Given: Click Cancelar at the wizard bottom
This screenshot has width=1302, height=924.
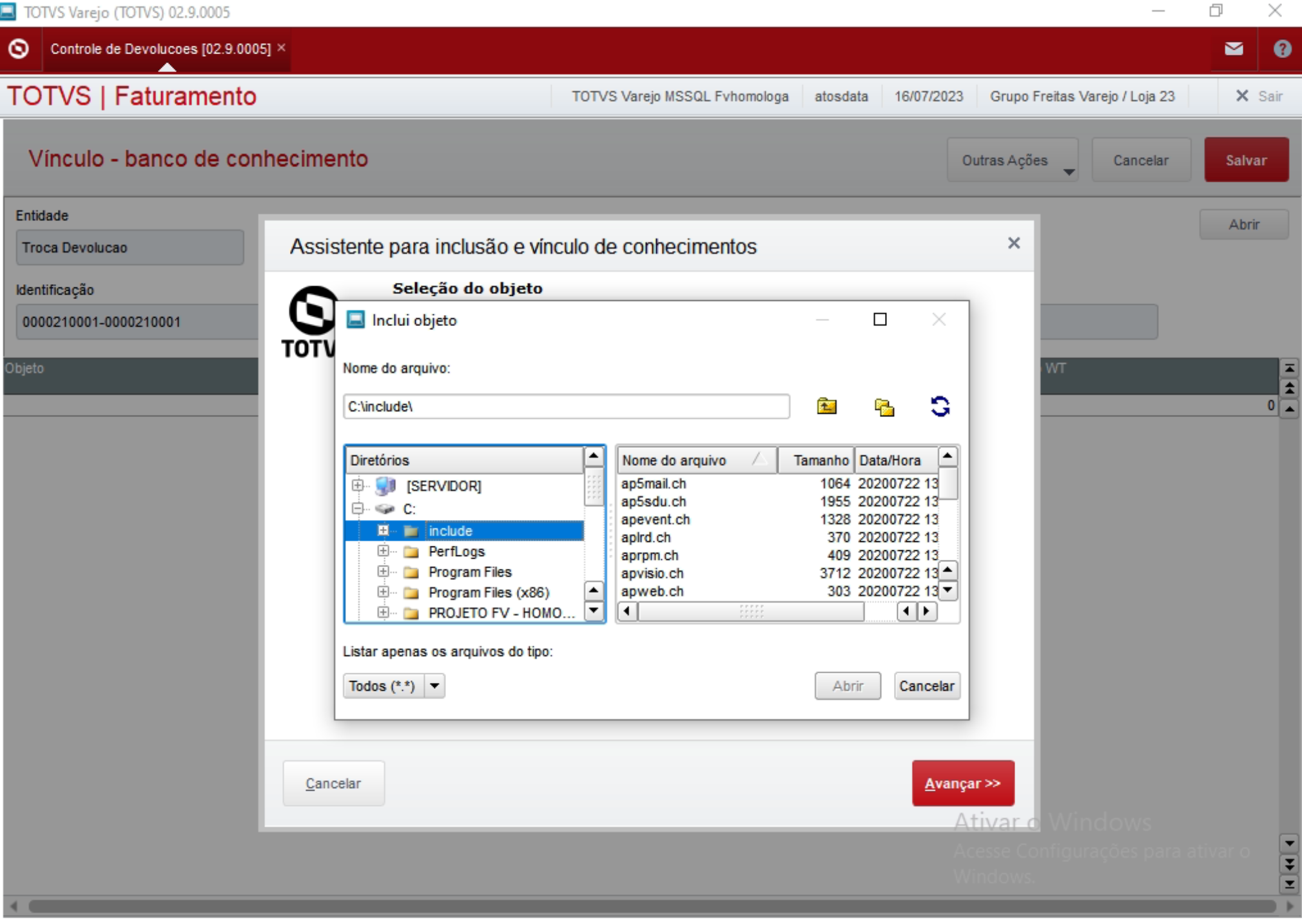Looking at the screenshot, I should point(333,783).
